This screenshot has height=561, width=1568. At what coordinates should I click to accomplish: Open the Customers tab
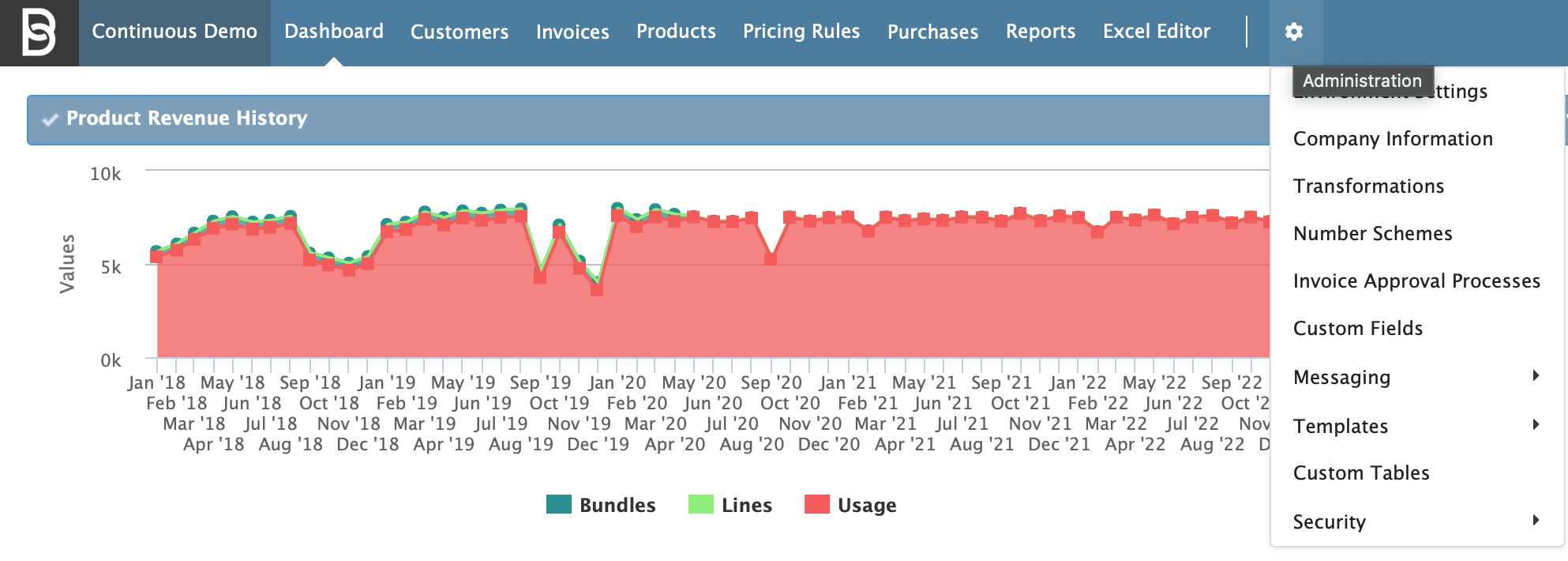(x=459, y=32)
